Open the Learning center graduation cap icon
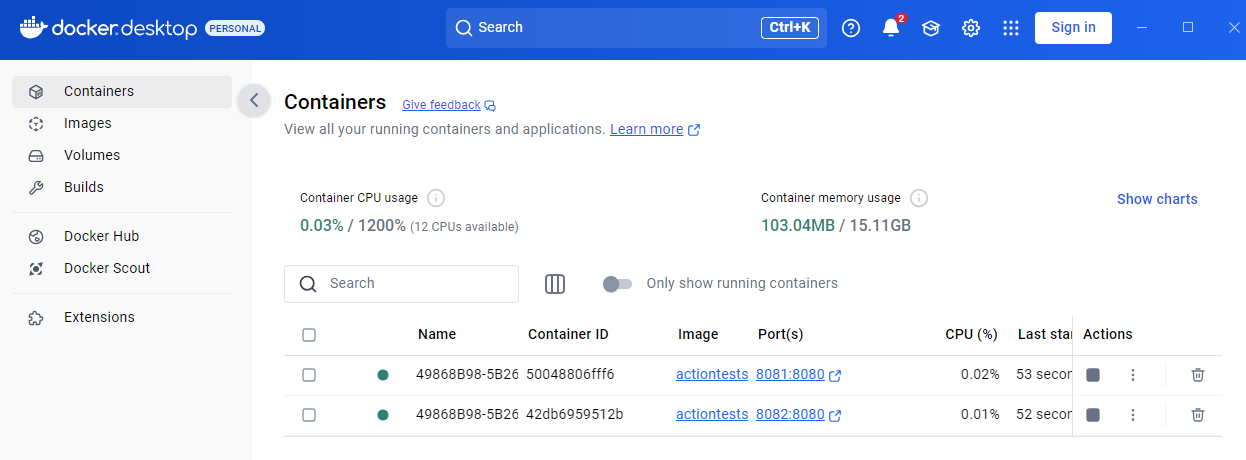 tap(931, 28)
